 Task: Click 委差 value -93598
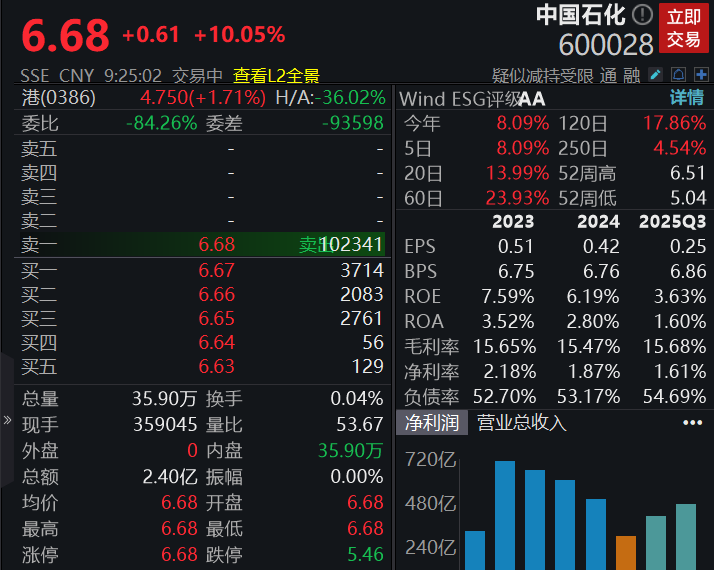point(352,123)
